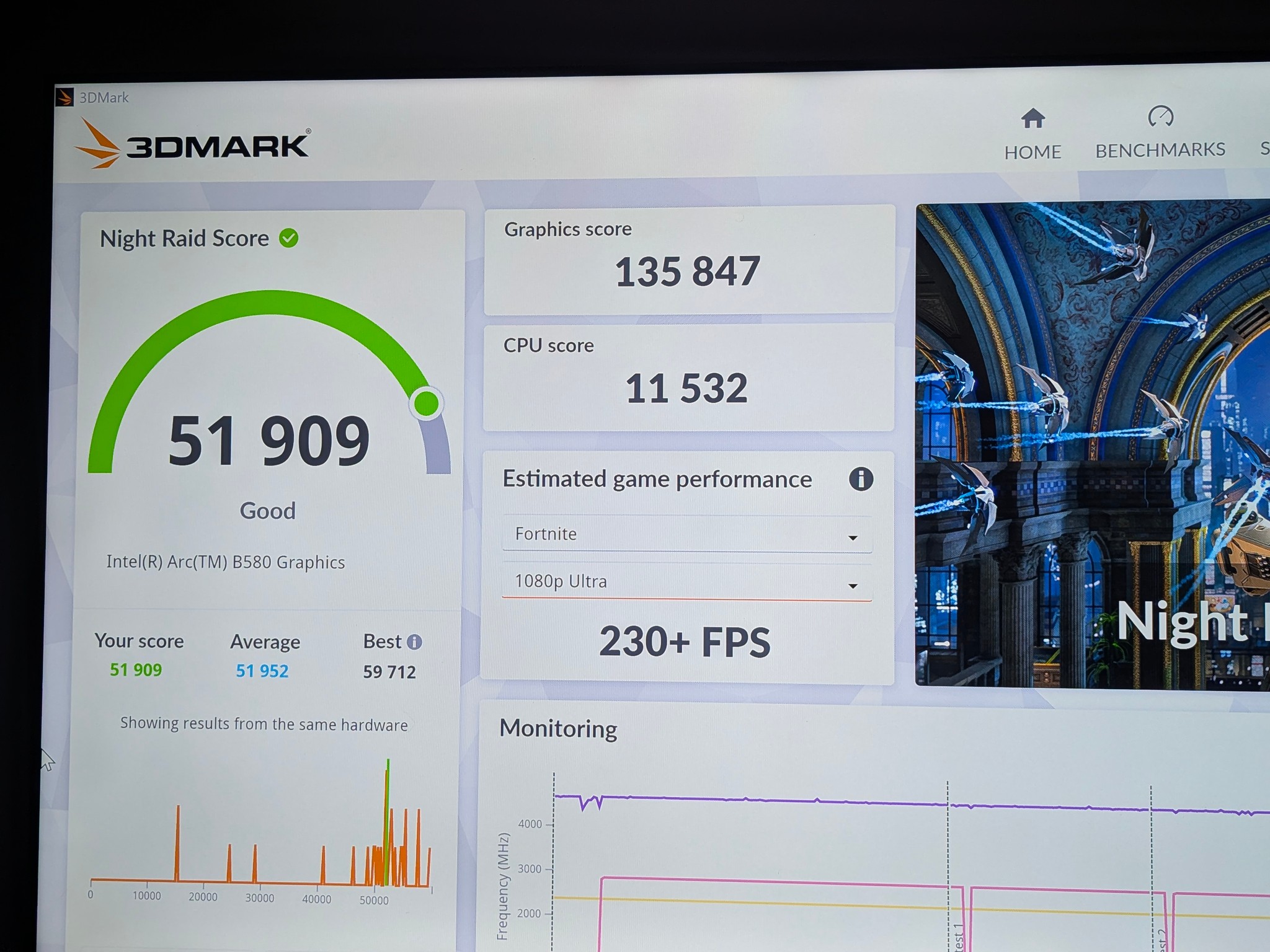Click the Graphics score label
Image resolution: width=1270 pixels, height=952 pixels.
click(x=568, y=229)
